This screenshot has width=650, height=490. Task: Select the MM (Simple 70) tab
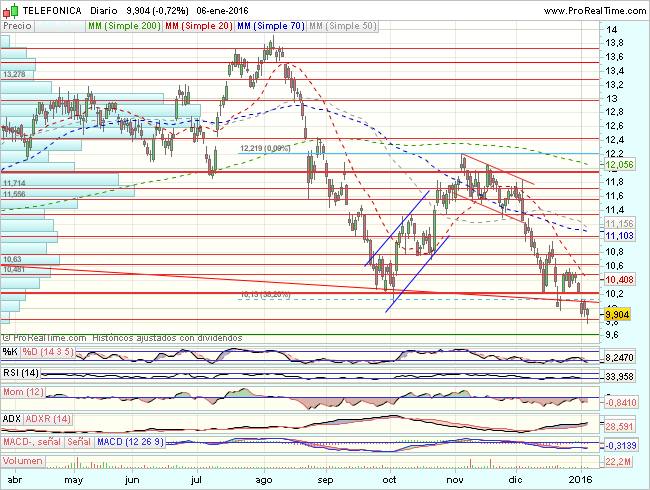270,26
